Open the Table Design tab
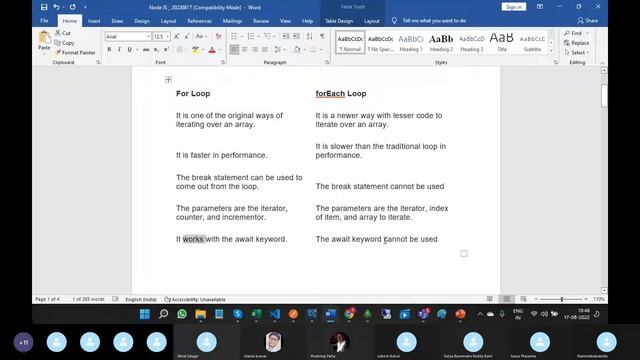This screenshot has width=640, height=360. tap(339, 21)
